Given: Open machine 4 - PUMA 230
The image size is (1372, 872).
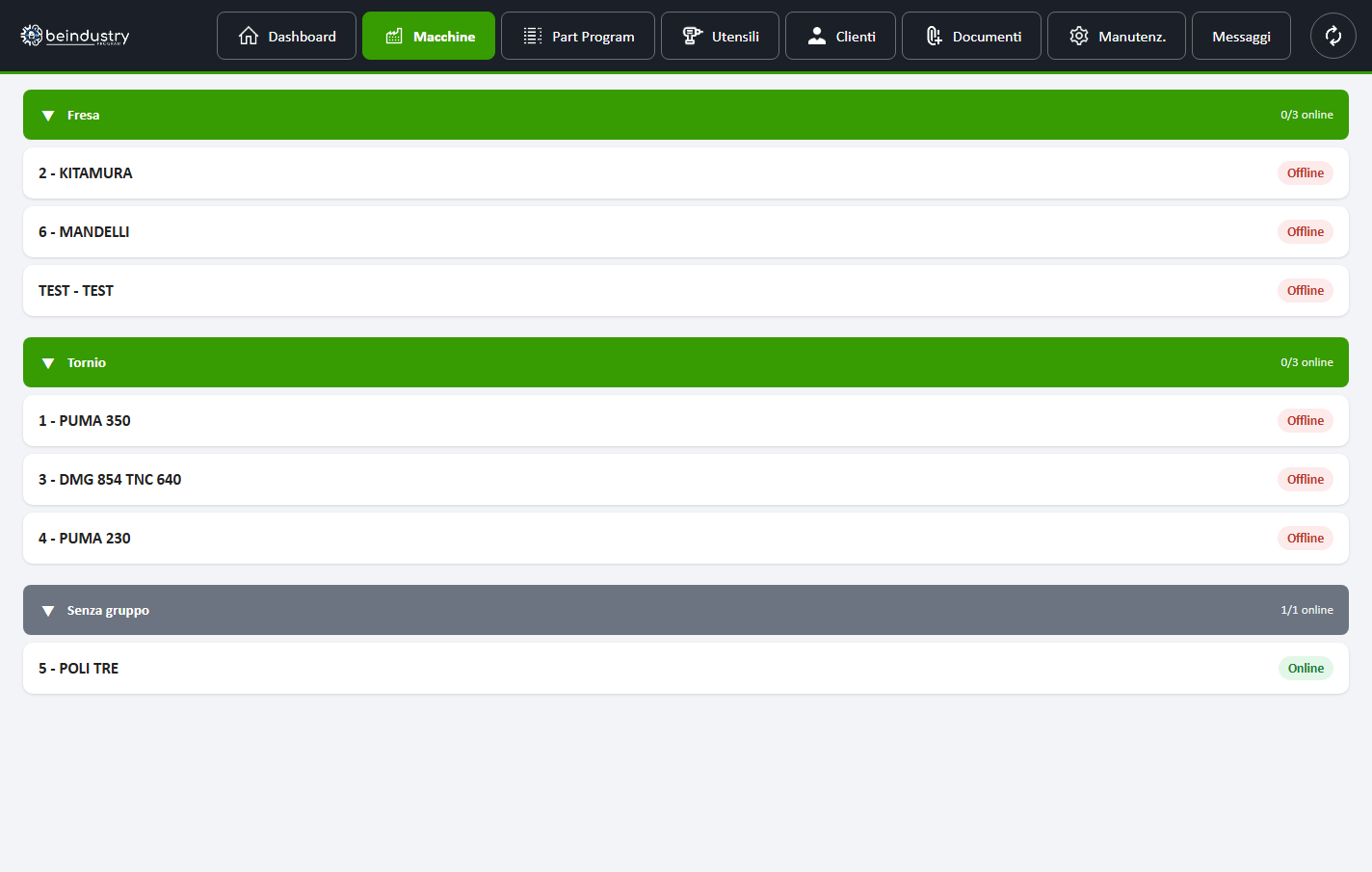Looking at the screenshot, I should (686, 539).
